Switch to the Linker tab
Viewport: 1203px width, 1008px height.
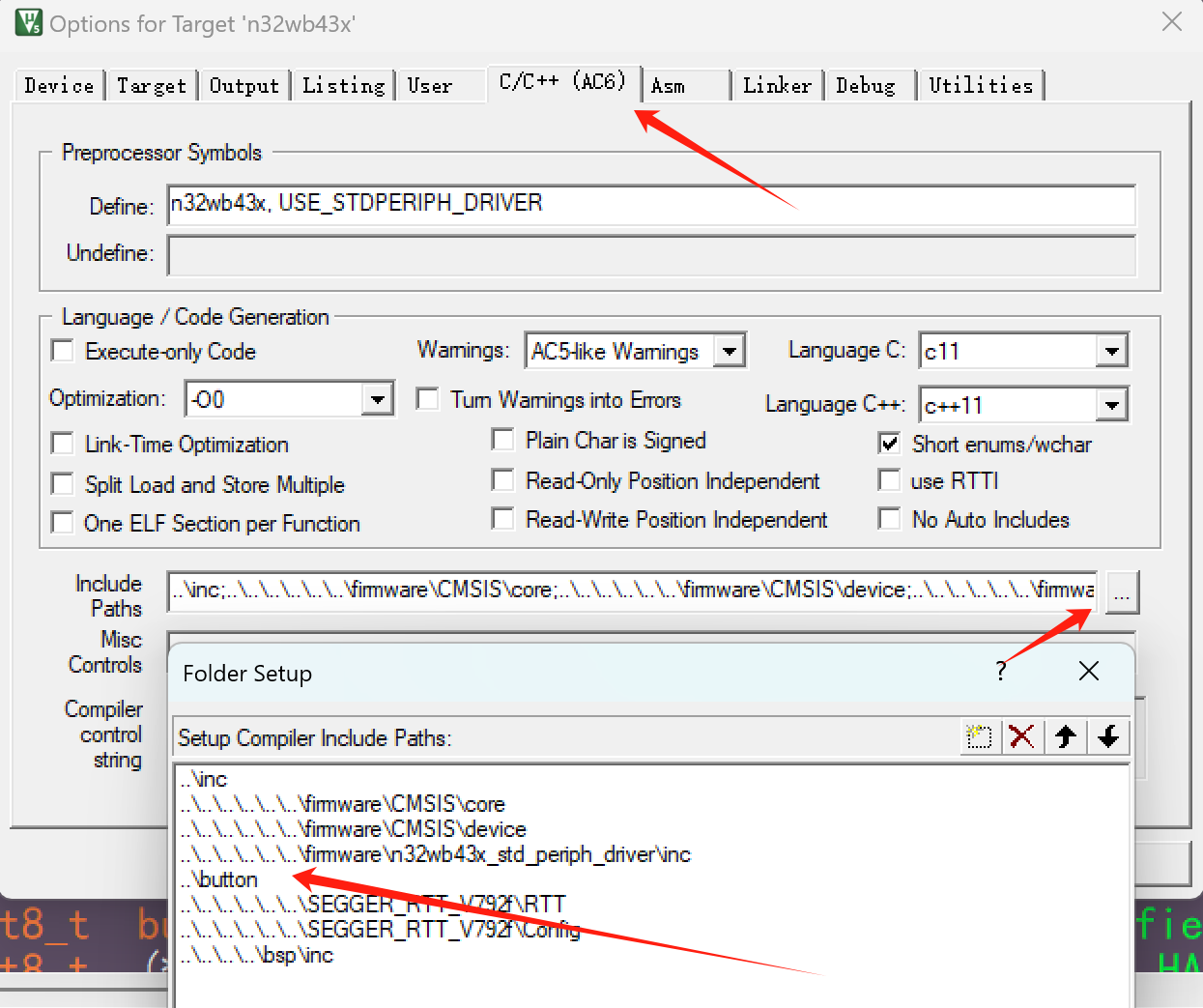pyautogui.click(x=777, y=86)
